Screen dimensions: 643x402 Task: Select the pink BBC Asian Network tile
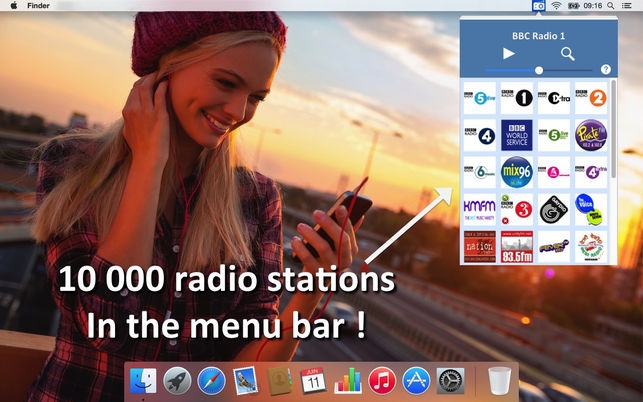(x=554, y=172)
